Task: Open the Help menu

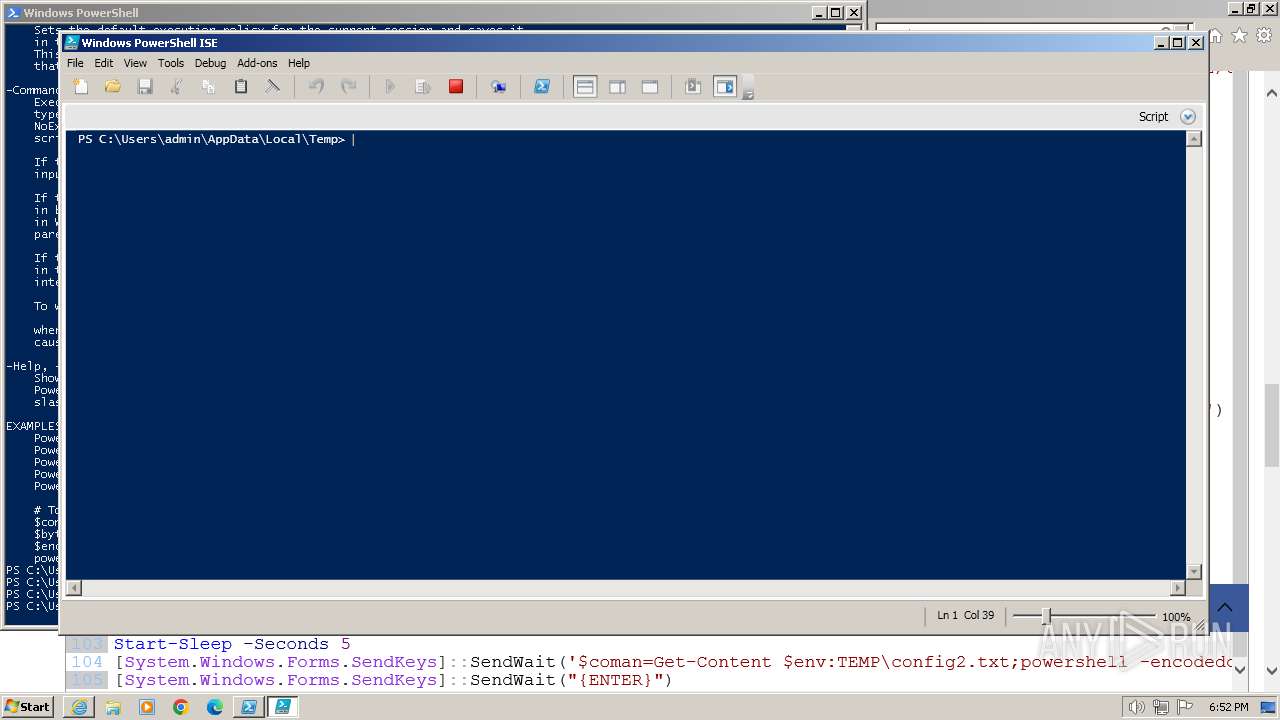Action: (299, 63)
